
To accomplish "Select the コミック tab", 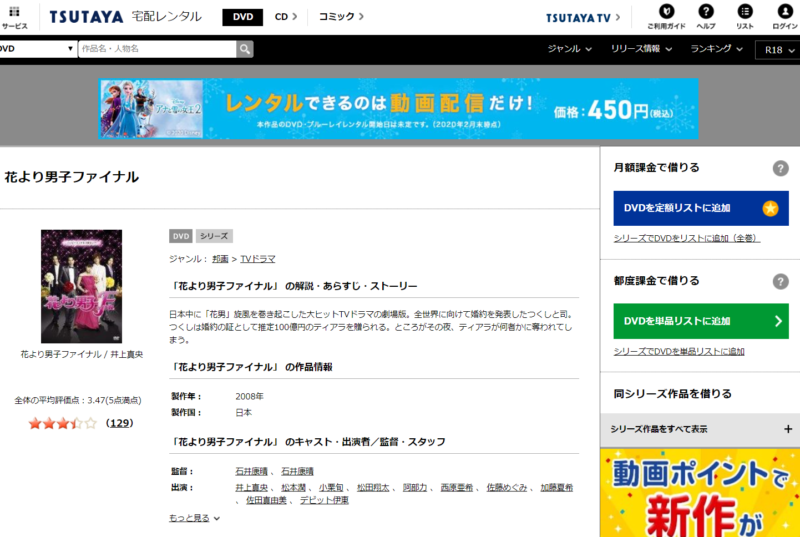I will click(x=341, y=17).
